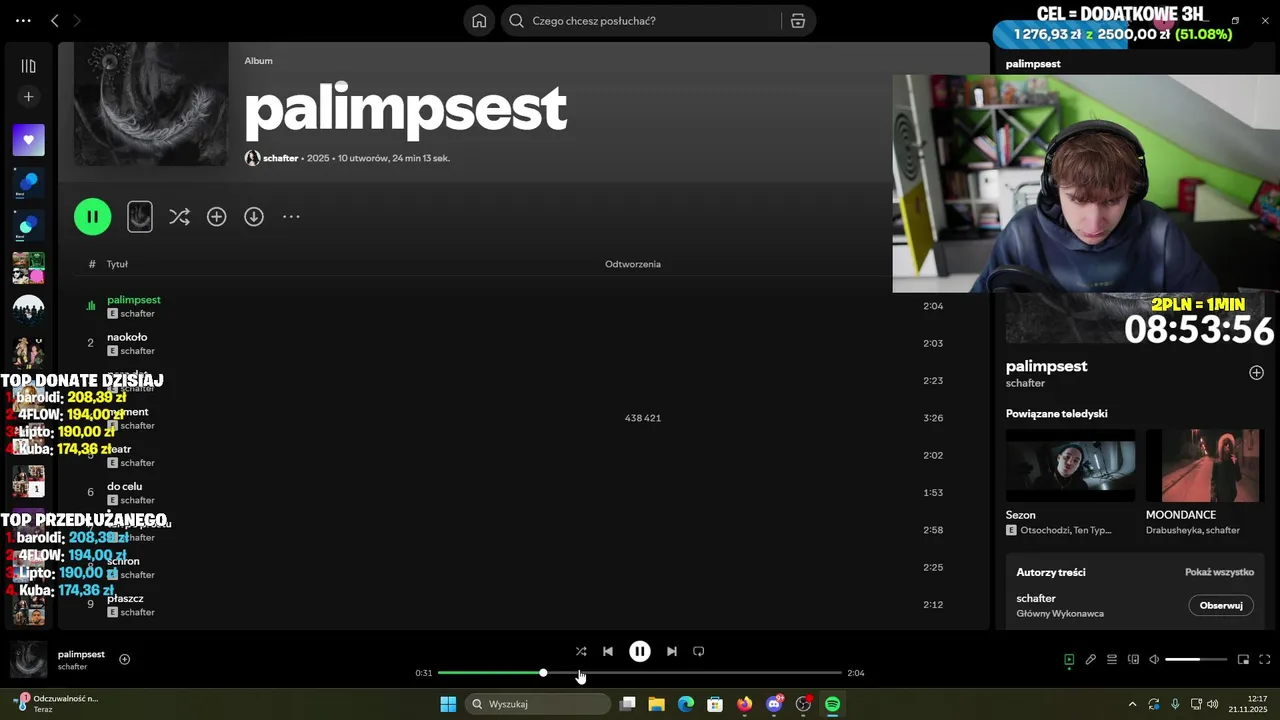
Task: Open schafter artist link in album header
Action: tap(280, 158)
